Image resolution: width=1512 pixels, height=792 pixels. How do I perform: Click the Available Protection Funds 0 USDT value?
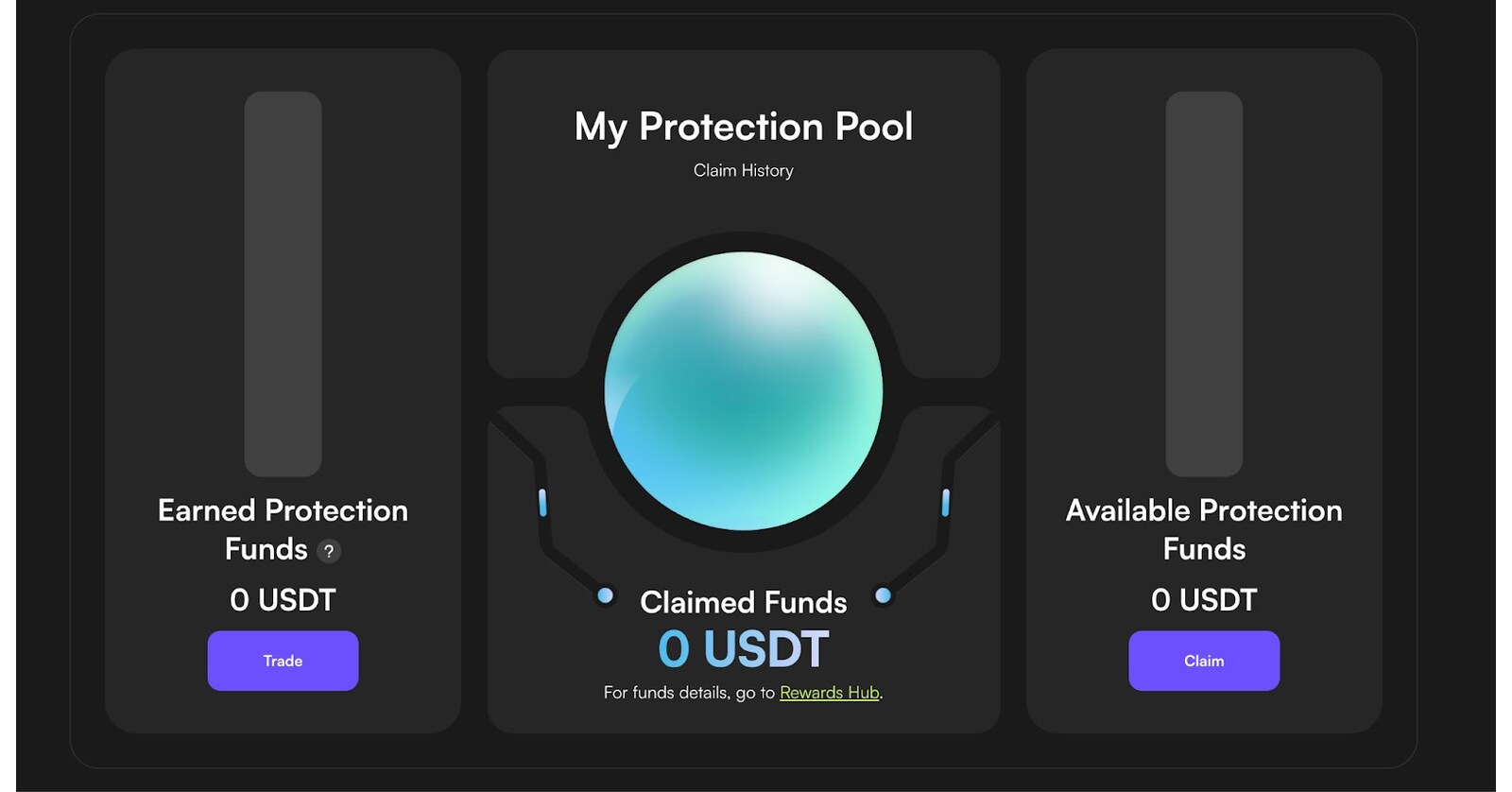click(x=1203, y=599)
